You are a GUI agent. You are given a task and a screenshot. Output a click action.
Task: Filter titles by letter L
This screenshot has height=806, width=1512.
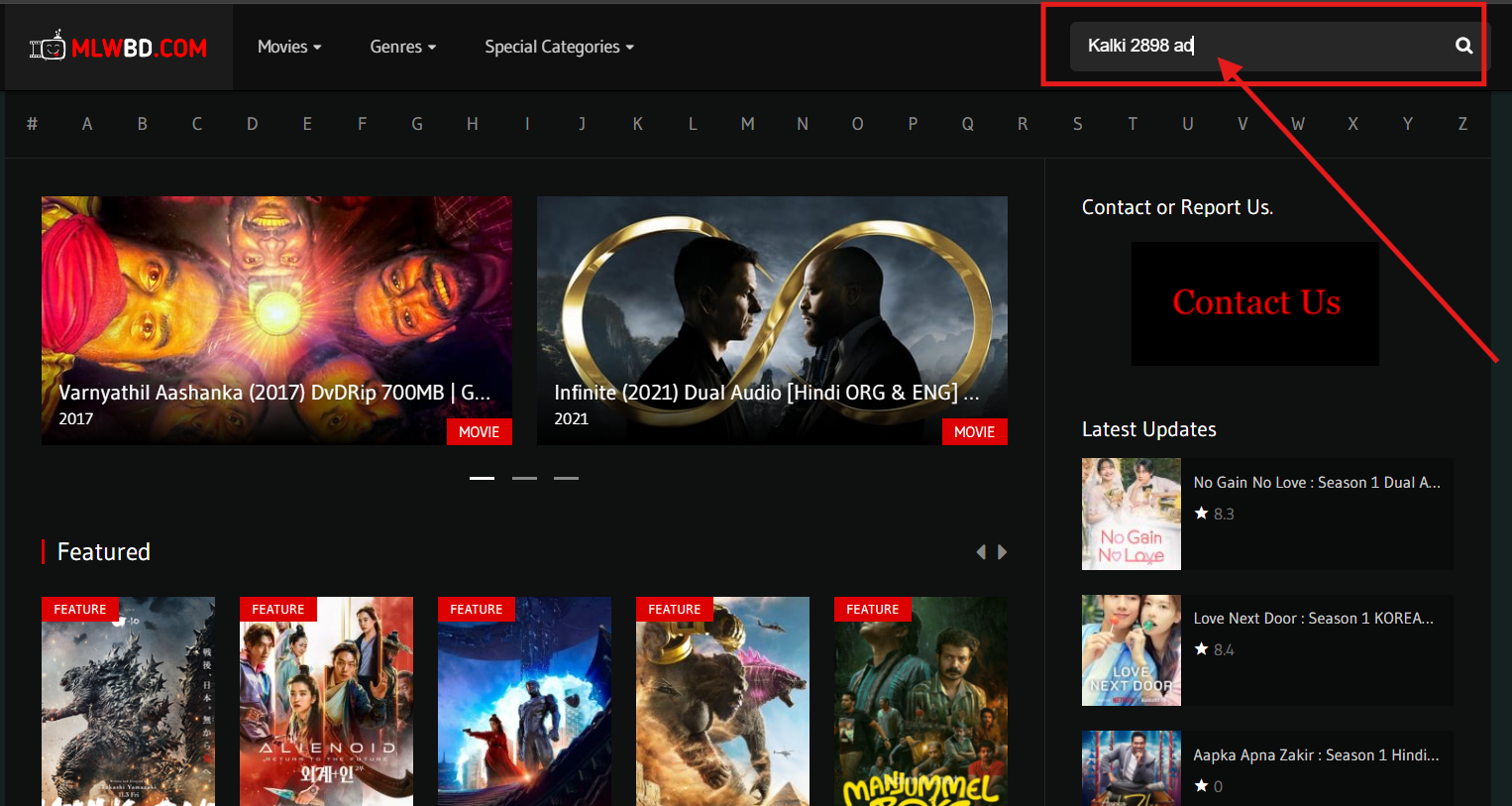click(693, 124)
